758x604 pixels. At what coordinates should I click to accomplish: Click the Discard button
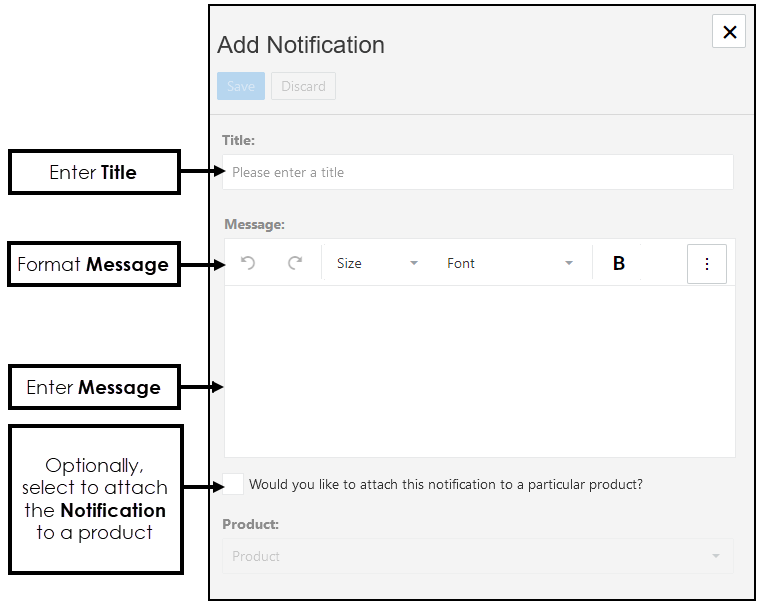(303, 86)
